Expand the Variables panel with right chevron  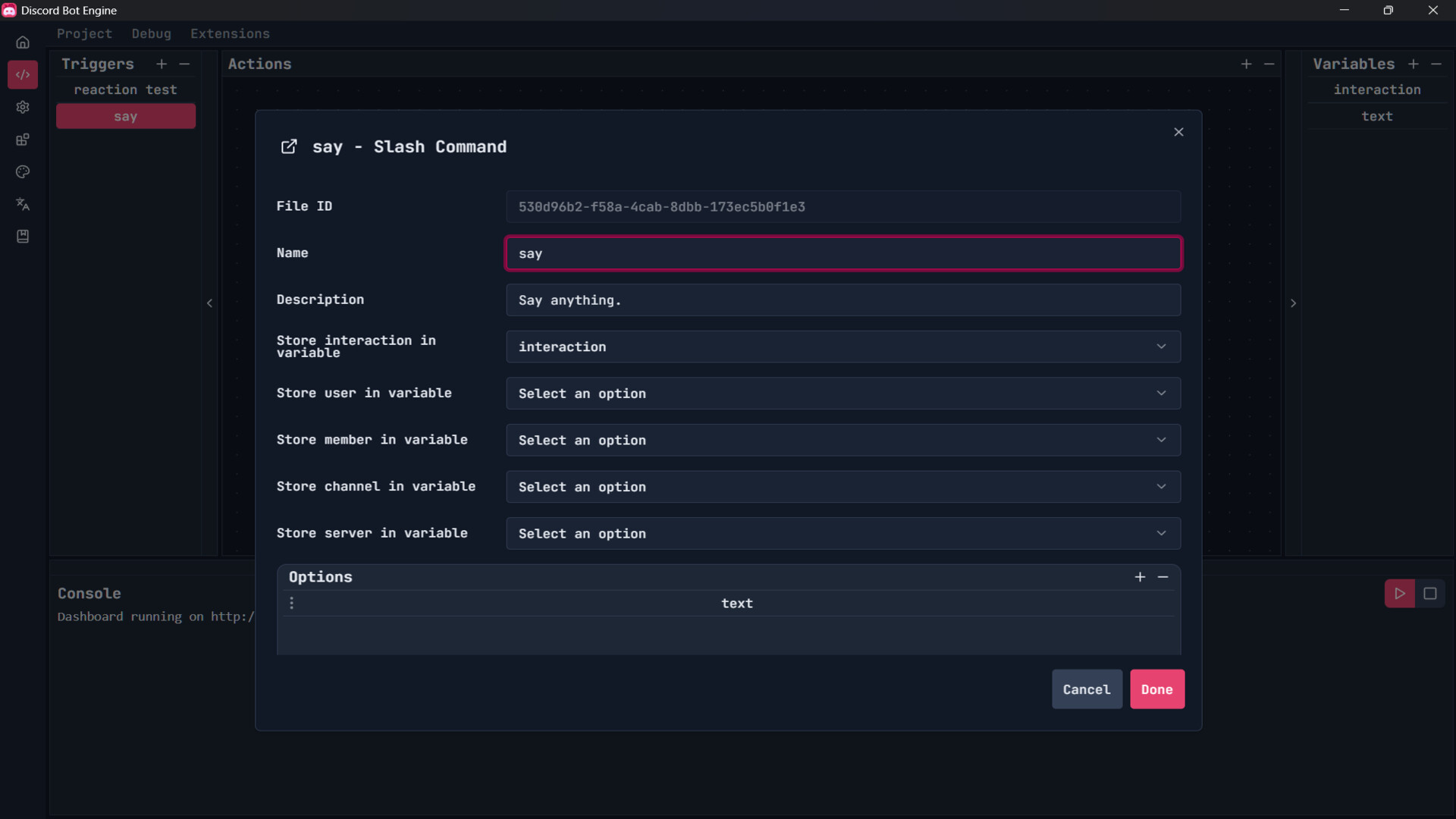[1293, 303]
